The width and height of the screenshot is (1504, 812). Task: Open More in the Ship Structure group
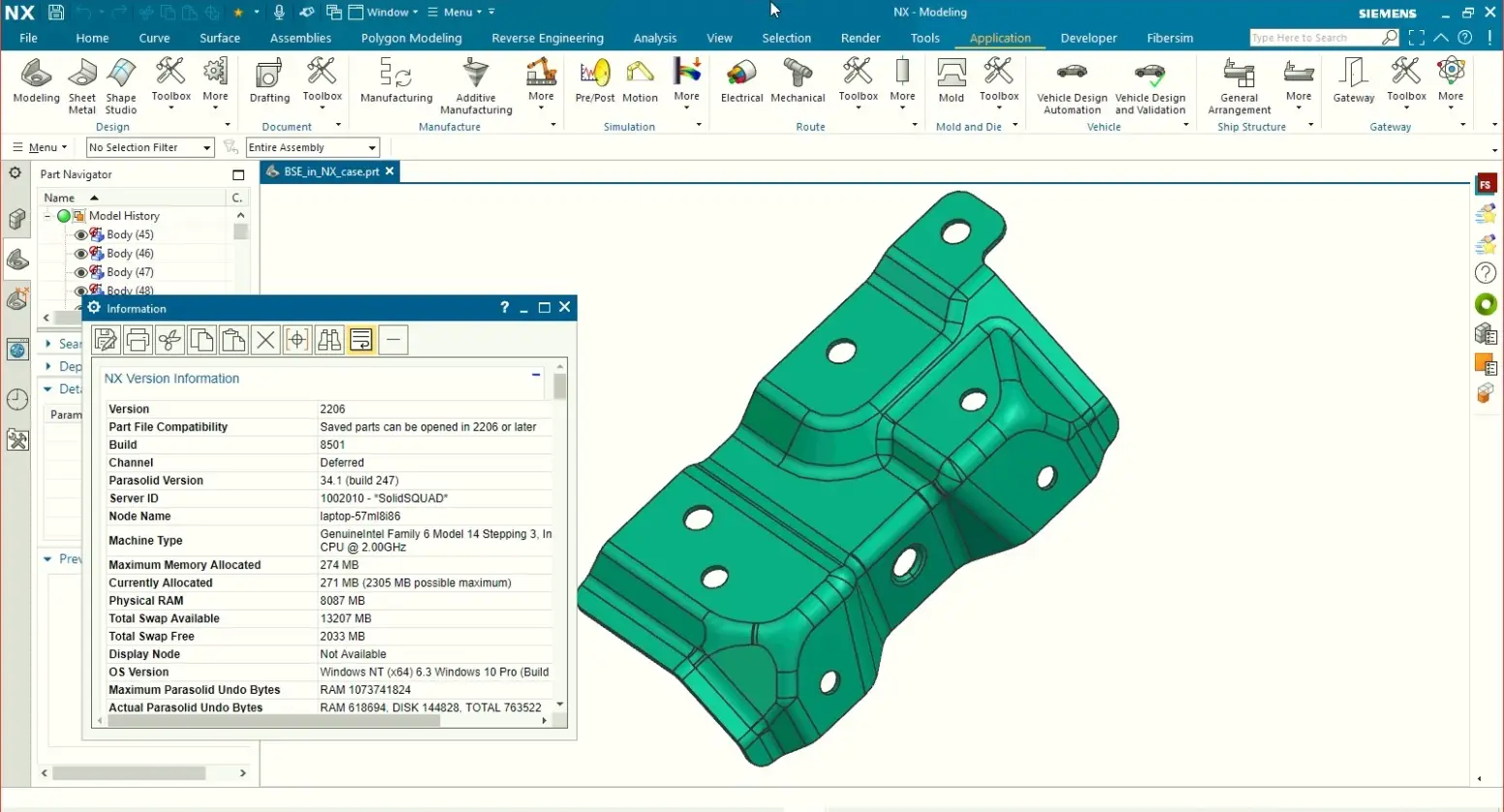(x=1299, y=81)
